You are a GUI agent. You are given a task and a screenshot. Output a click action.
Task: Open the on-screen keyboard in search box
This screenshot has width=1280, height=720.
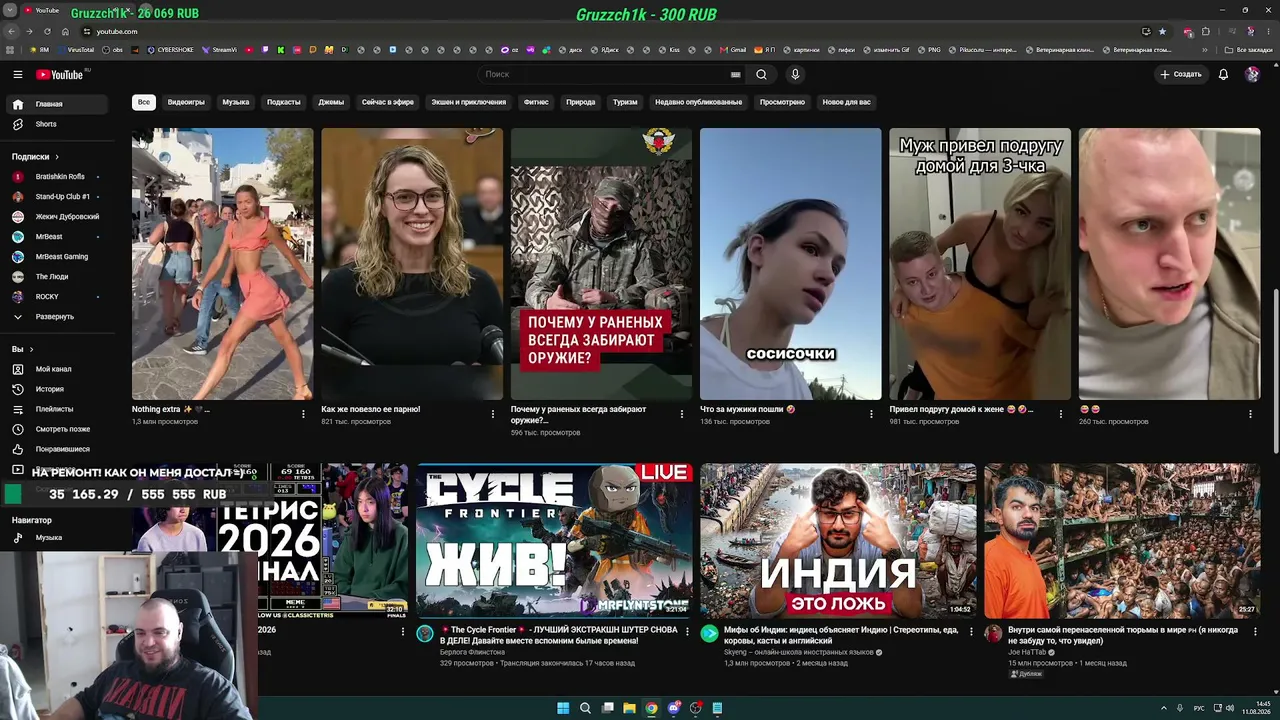(x=736, y=74)
